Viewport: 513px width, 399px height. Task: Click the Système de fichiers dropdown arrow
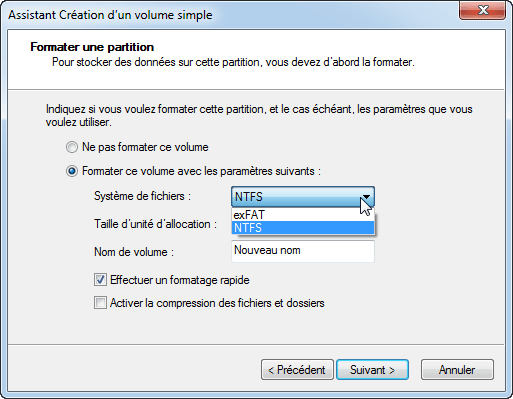click(x=366, y=197)
